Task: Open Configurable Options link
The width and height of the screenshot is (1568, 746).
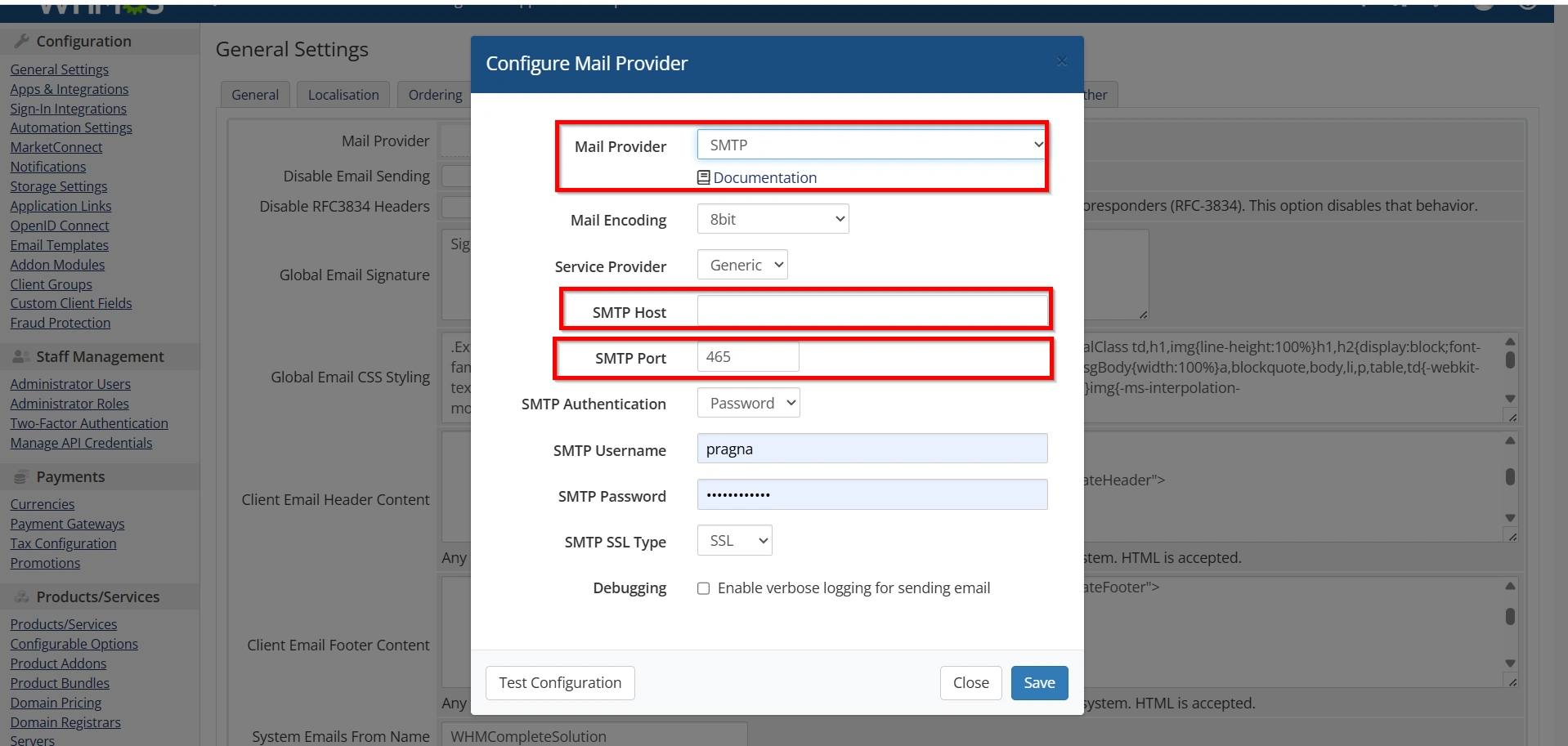Action: [74, 644]
